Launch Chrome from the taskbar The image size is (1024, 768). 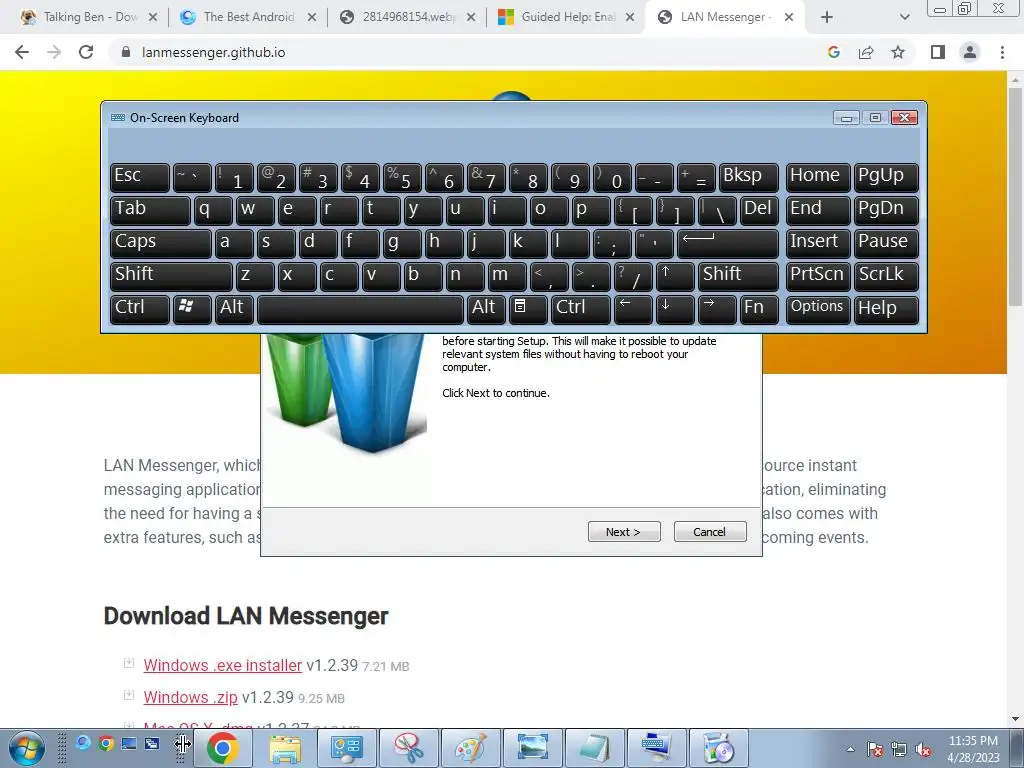pyautogui.click(x=223, y=748)
